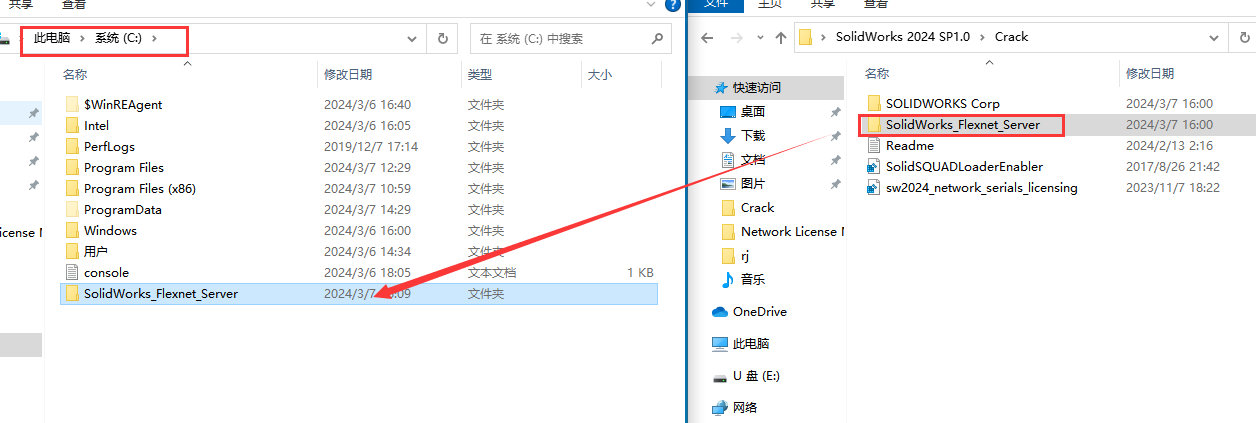
Task: Select the SOLIDWORKS Corp folder icon
Action: 873,103
